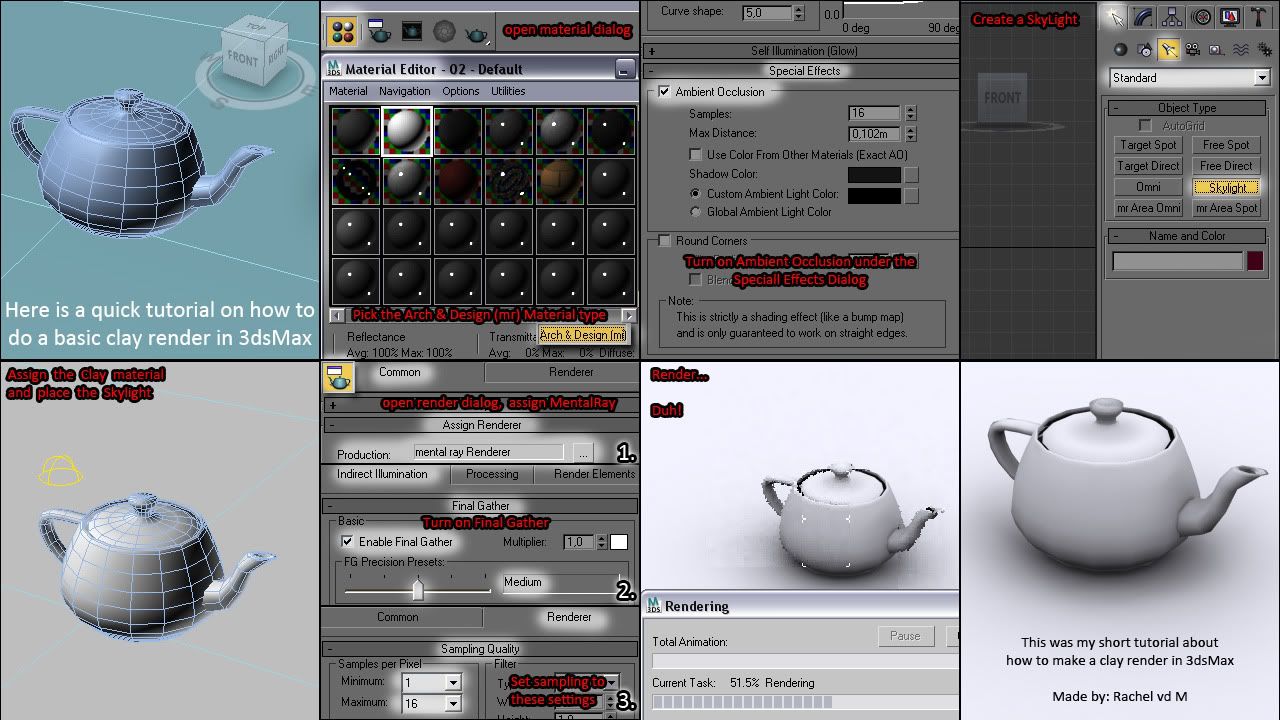Open the Utilities menu
The height and width of the screenshot is (720, 1280).
[508, 91]
